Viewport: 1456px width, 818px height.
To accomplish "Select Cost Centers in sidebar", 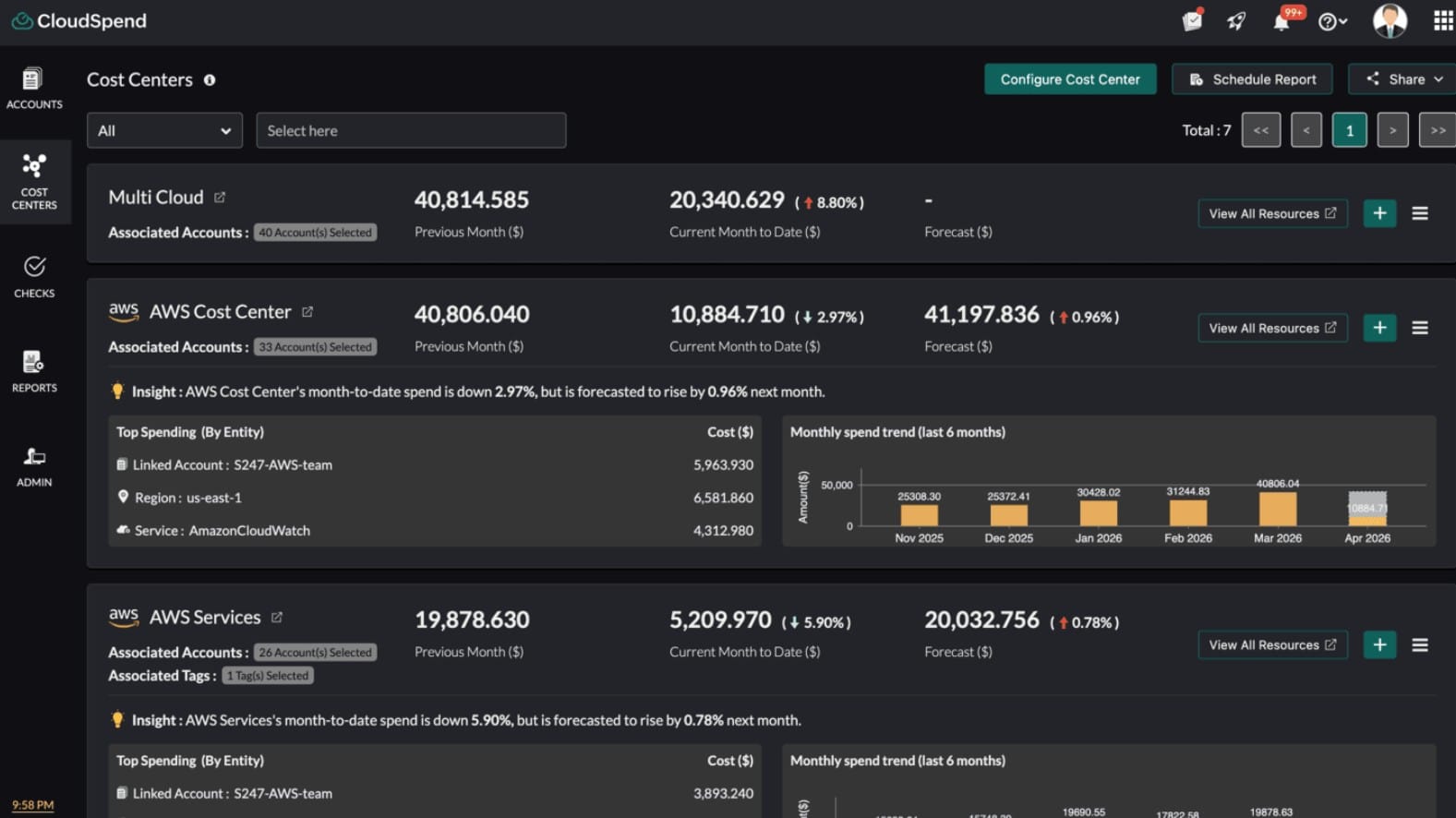I will click(34, 182).
